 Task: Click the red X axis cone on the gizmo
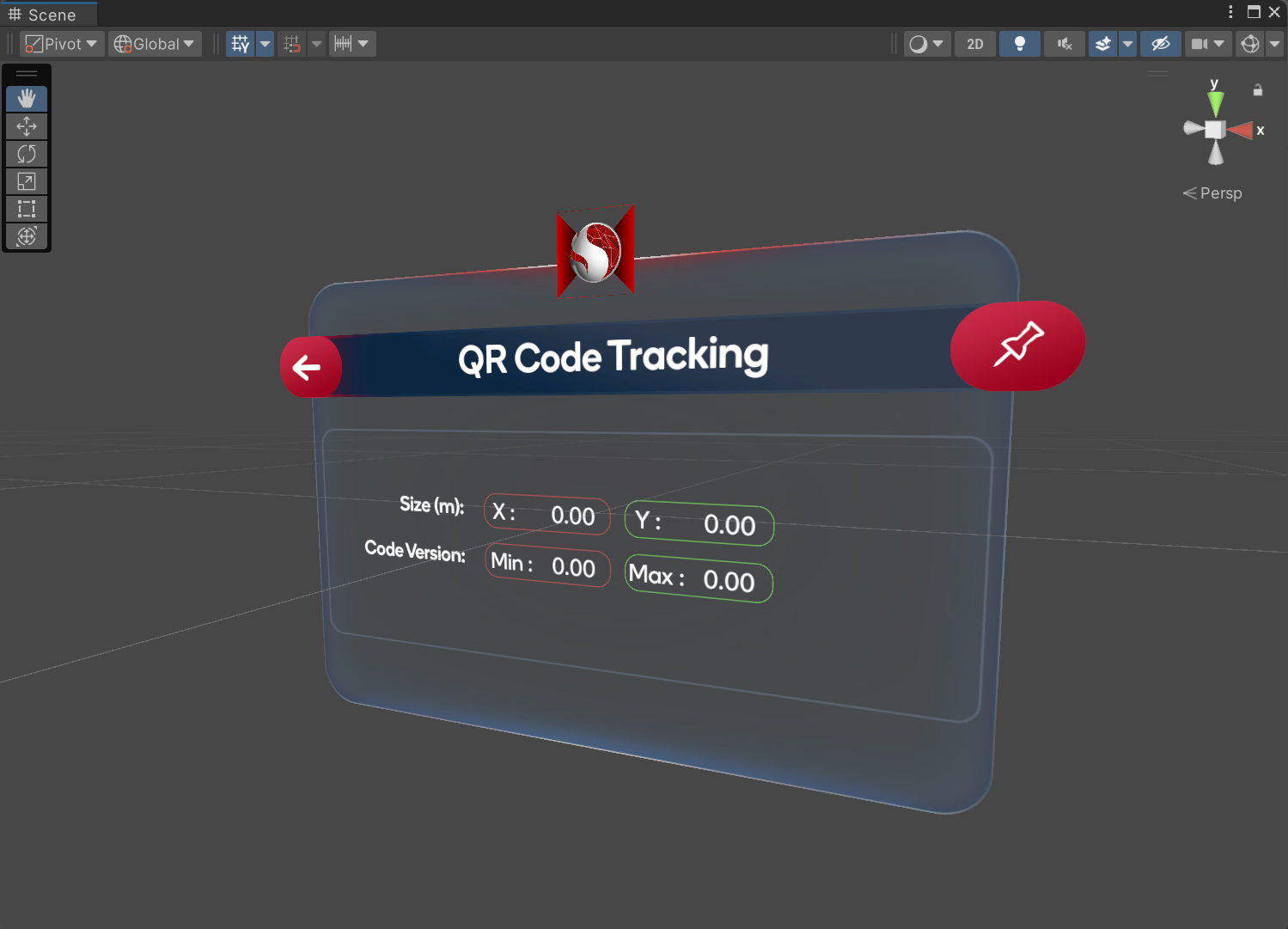[x=1241, y=131]
